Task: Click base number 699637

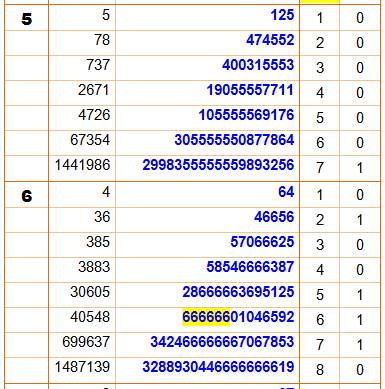Action: coord(86,342)
